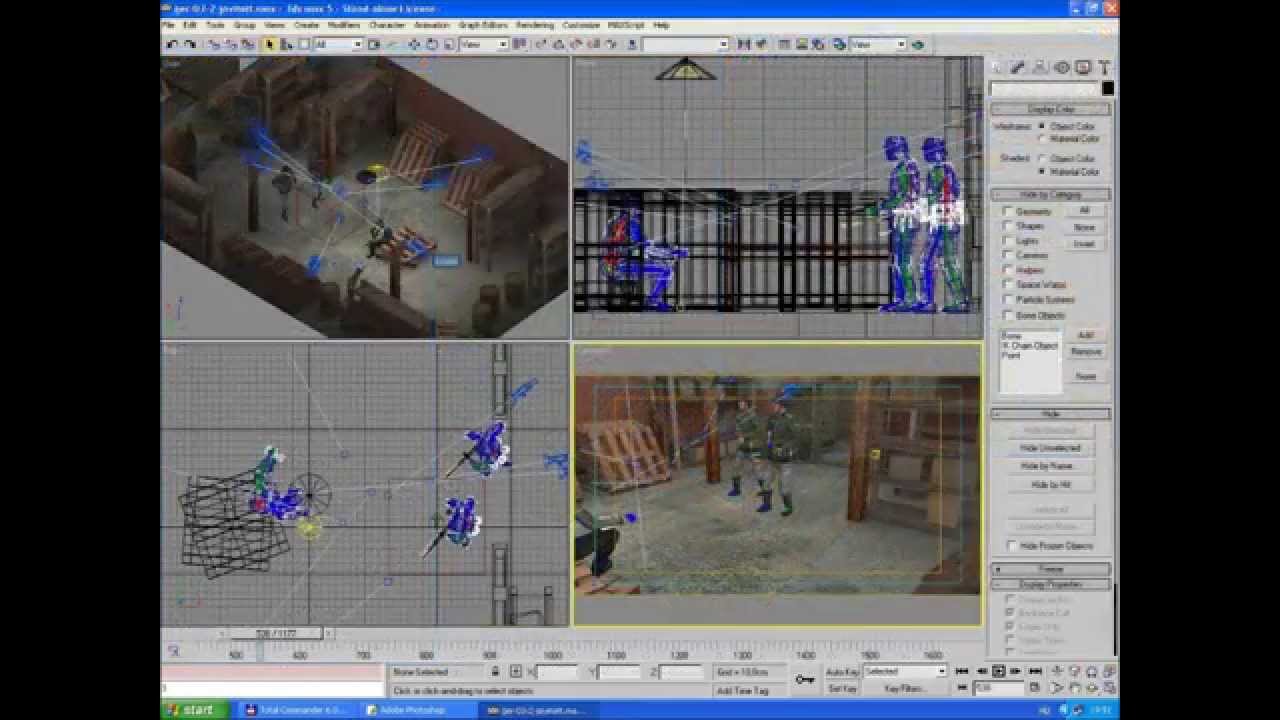Click the large key set-keys icon

805,679
